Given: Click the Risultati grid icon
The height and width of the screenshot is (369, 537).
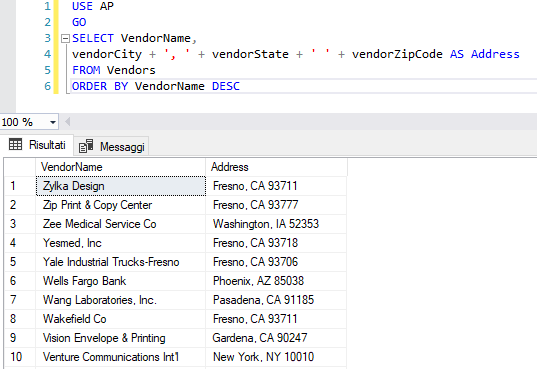Looking at the screenshot, I should [x=15, y=145].
